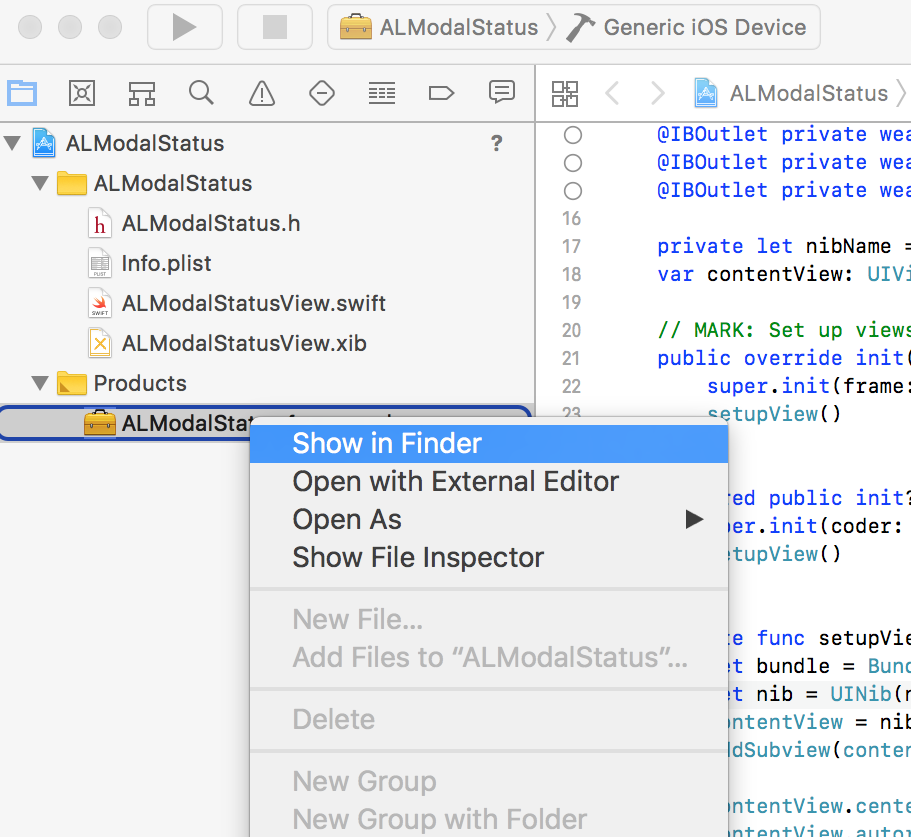Click the Run (play) button
The height and width of the screenshot is (837, 911).
185,27
